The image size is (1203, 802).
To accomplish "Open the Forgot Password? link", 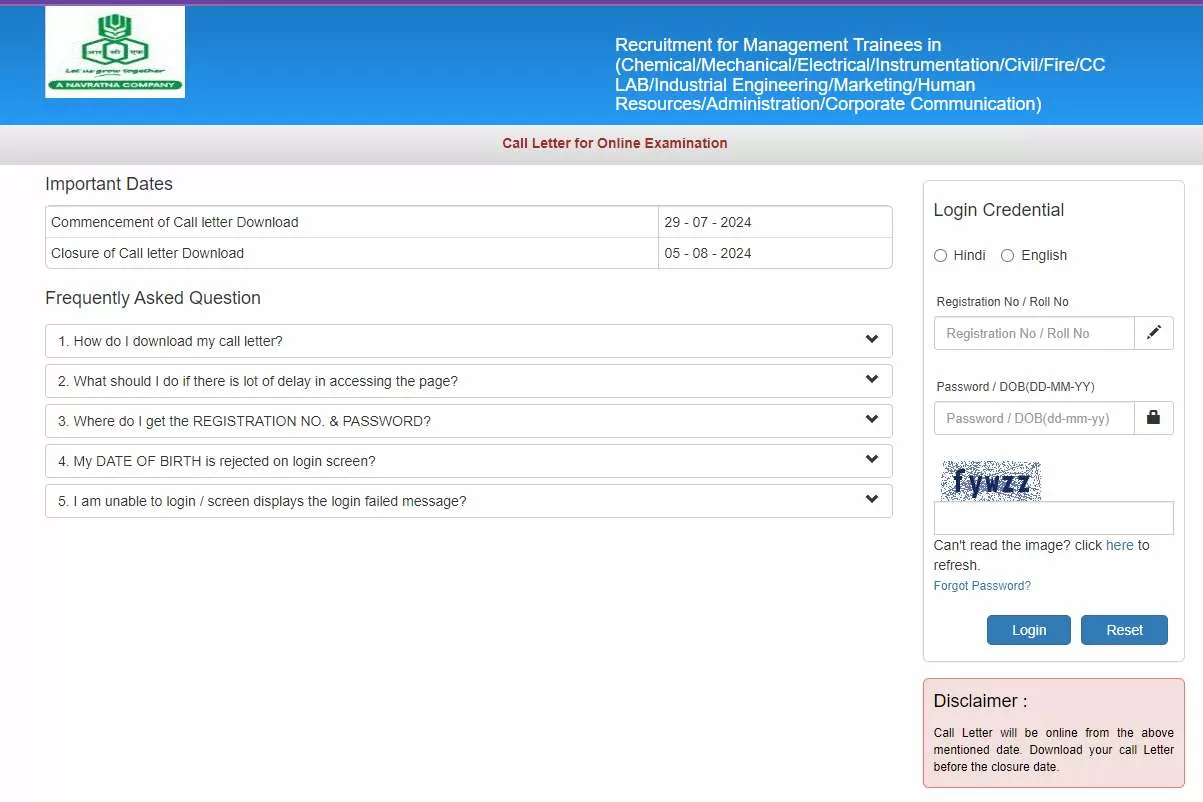I will (x=981, y=586).
